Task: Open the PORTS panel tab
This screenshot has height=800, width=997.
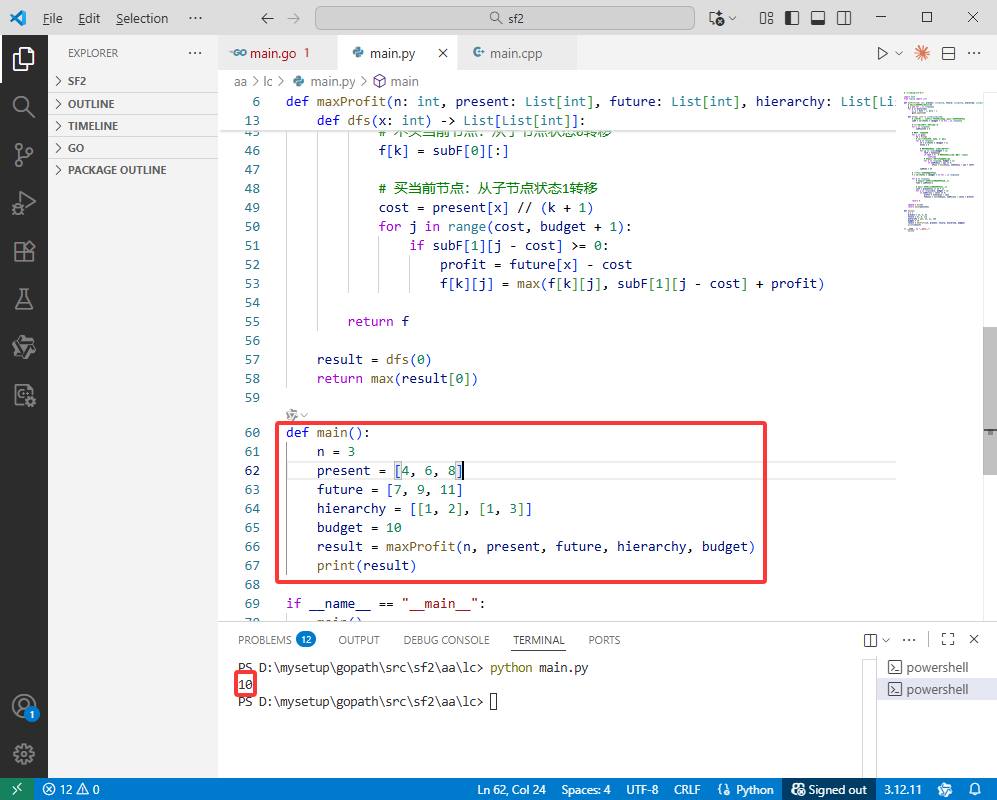Action: [604, 640]
